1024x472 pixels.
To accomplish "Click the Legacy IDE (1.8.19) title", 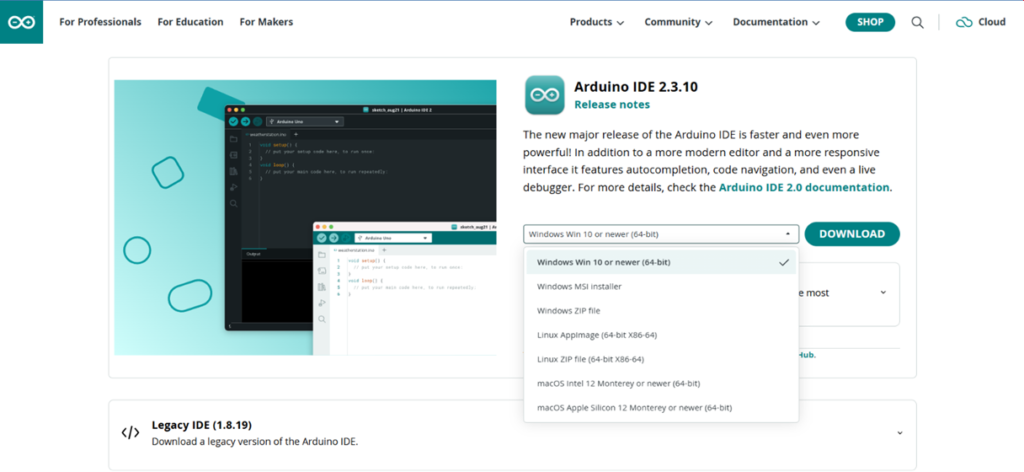I will 201,425.
